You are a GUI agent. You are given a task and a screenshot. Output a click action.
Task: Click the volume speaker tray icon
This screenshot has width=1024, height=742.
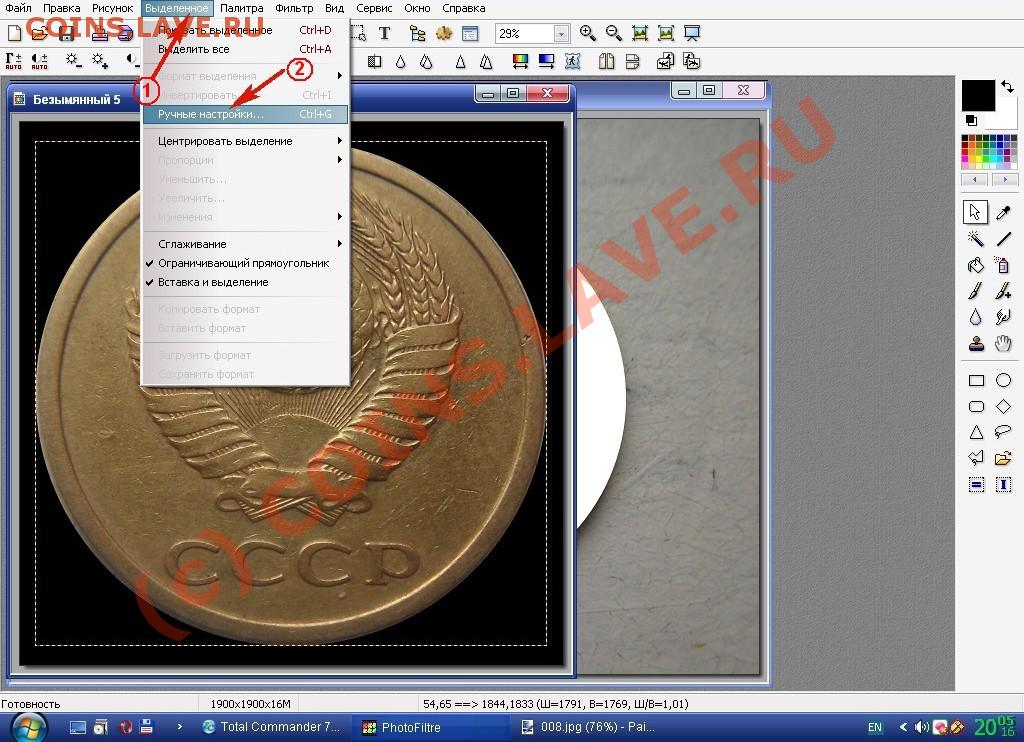(x=921, y=727)
